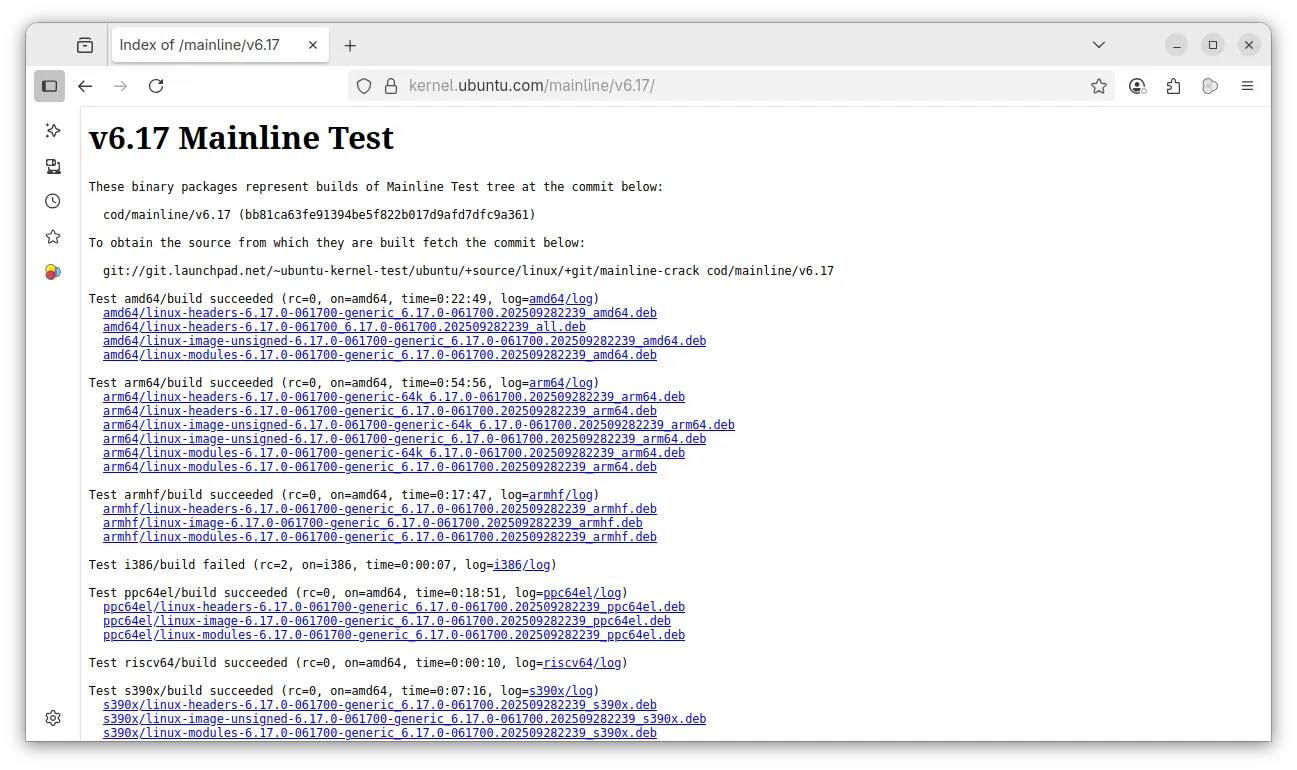Click the git.launchpad.net source URL text
The height and width of the screenshot is (770, 1297).
tap(468, 271)
